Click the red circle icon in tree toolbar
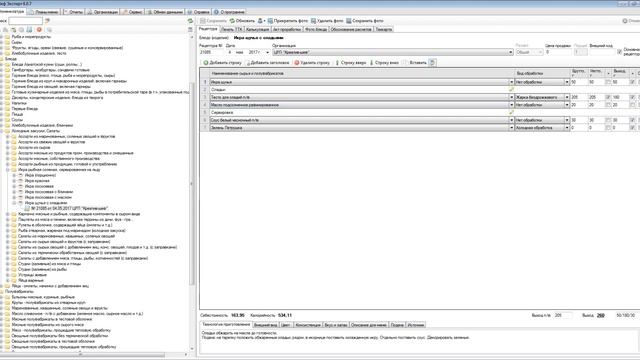The width and height of the screenshot is (640, 360). pos(39,30)
